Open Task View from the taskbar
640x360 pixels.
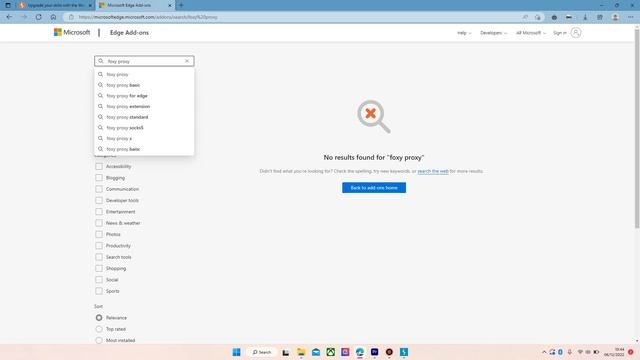[286, 352]
